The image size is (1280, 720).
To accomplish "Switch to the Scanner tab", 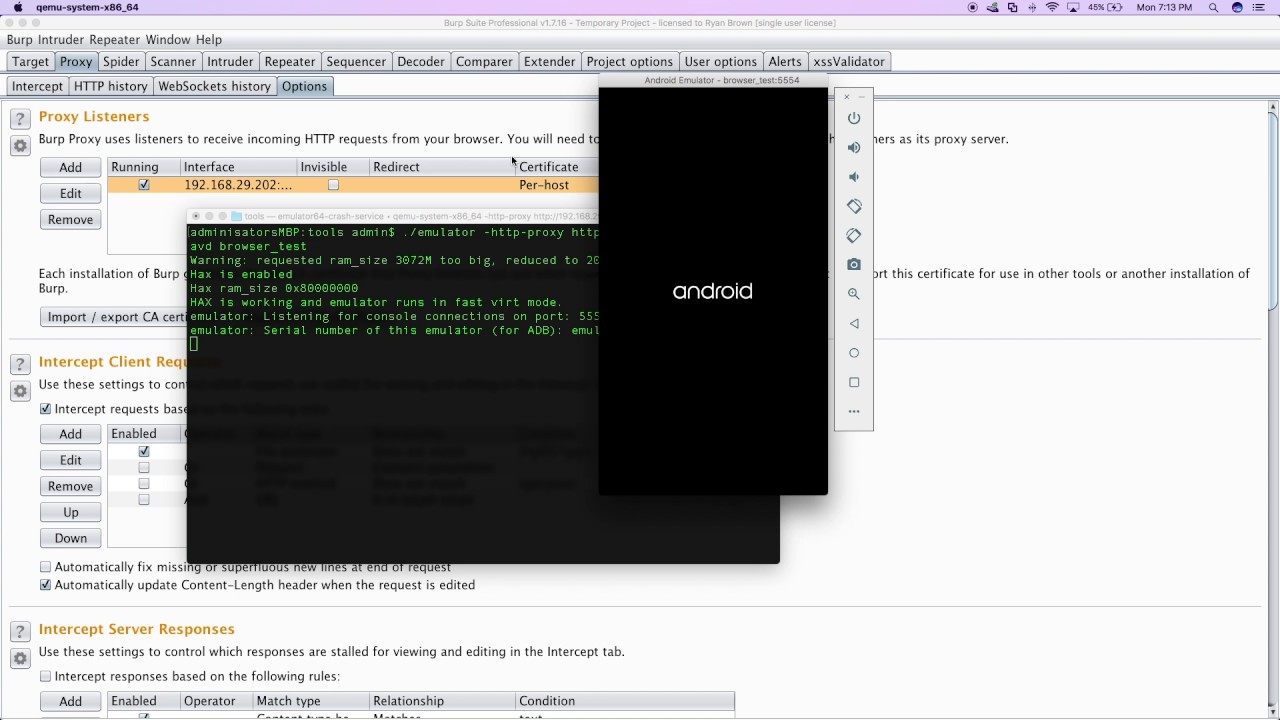I will tap(173, 62).
